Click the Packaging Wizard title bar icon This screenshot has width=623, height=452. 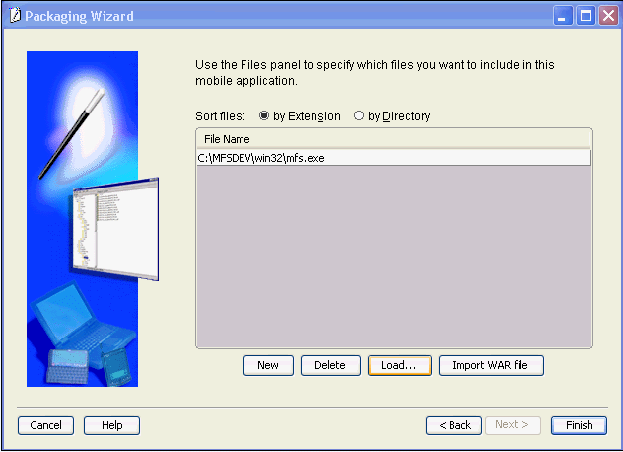pyautogui.click(x=15, y=16)
